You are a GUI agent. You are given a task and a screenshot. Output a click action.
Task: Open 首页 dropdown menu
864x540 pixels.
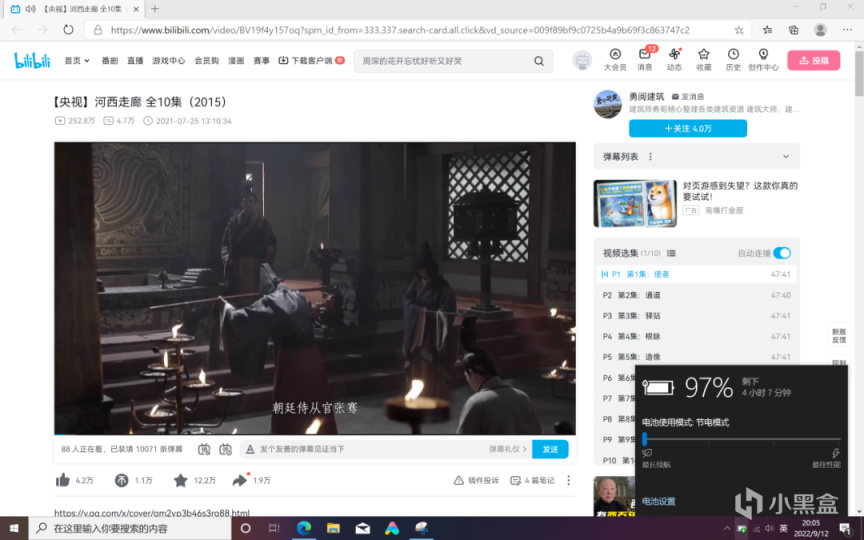[77, 61]
